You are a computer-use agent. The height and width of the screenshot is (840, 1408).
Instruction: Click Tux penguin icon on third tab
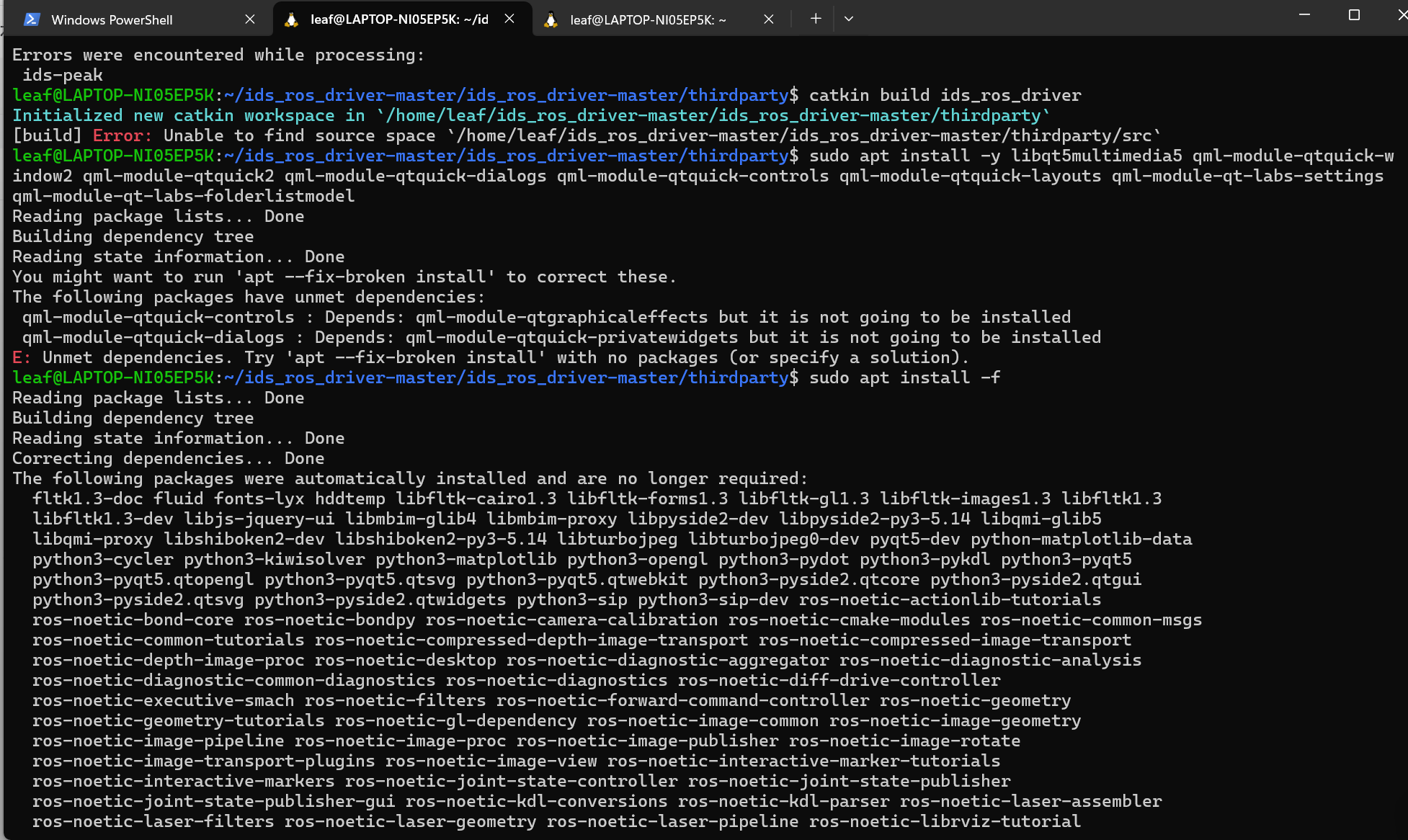point(551,19)
